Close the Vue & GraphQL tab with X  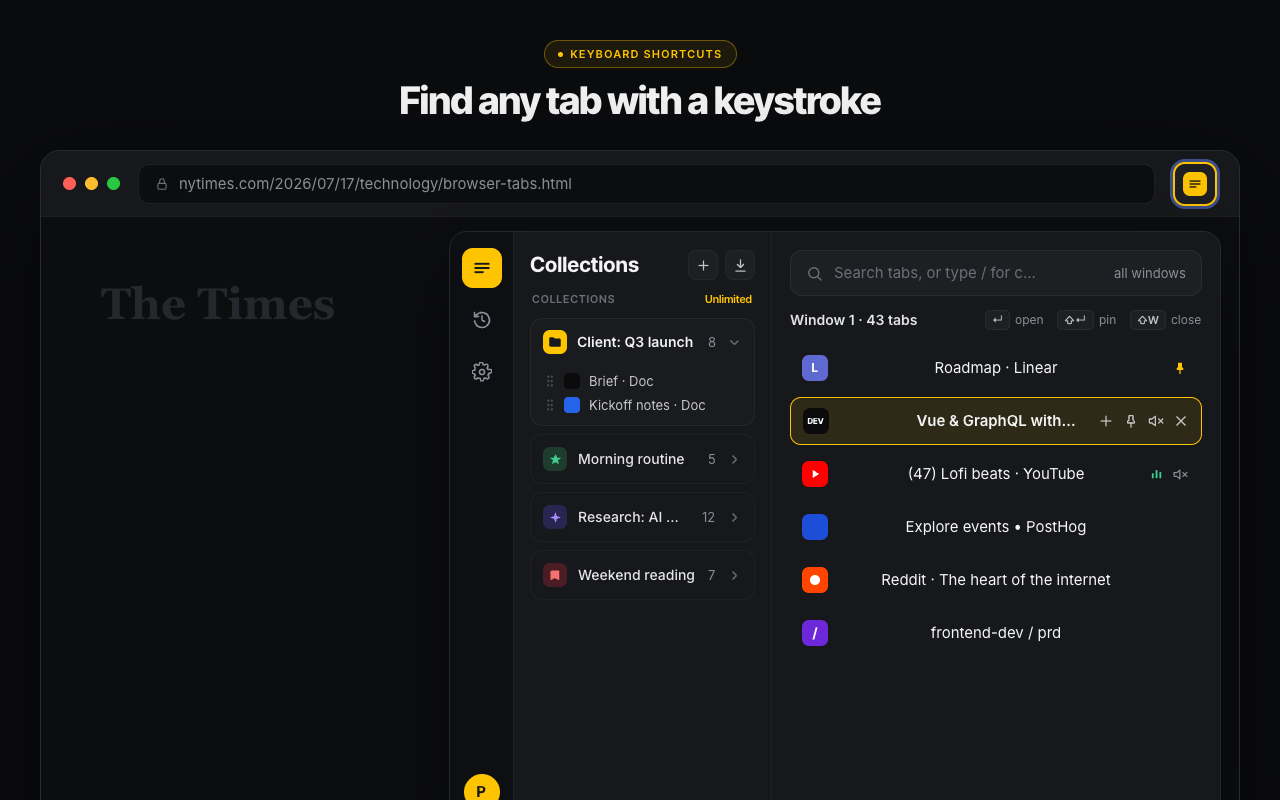(1181, 421)
